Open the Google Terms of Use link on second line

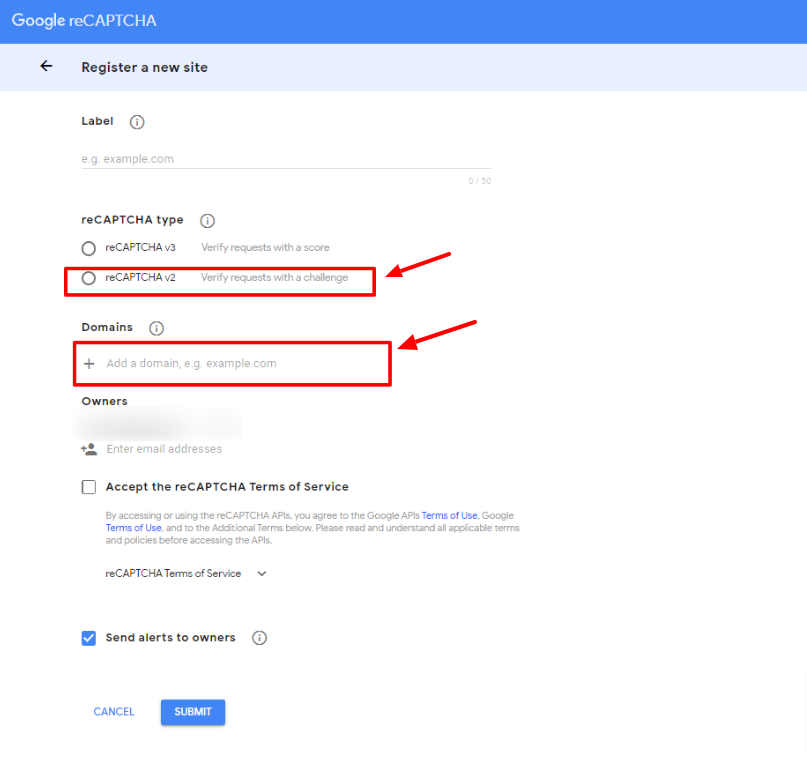click(133, 528)
